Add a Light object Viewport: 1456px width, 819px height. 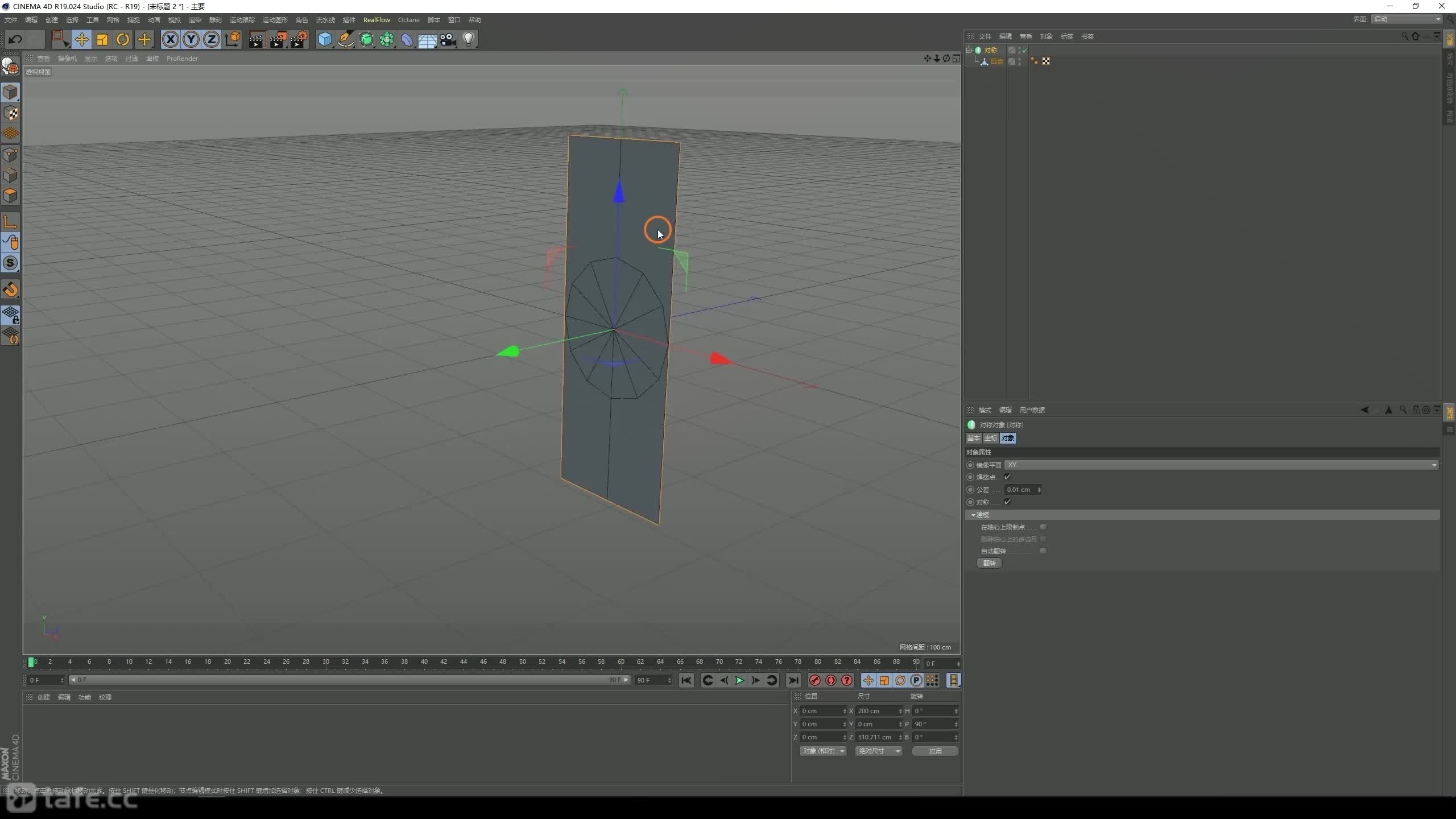[x=469, y=39]
